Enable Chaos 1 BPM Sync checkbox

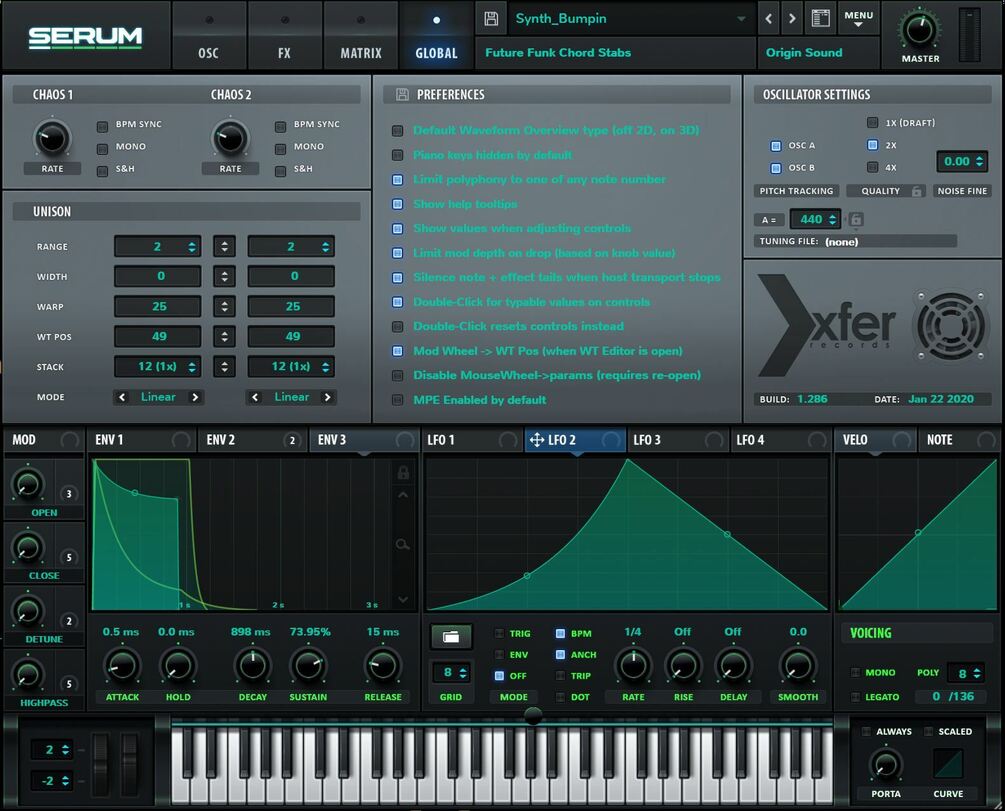tap(102, 126)
